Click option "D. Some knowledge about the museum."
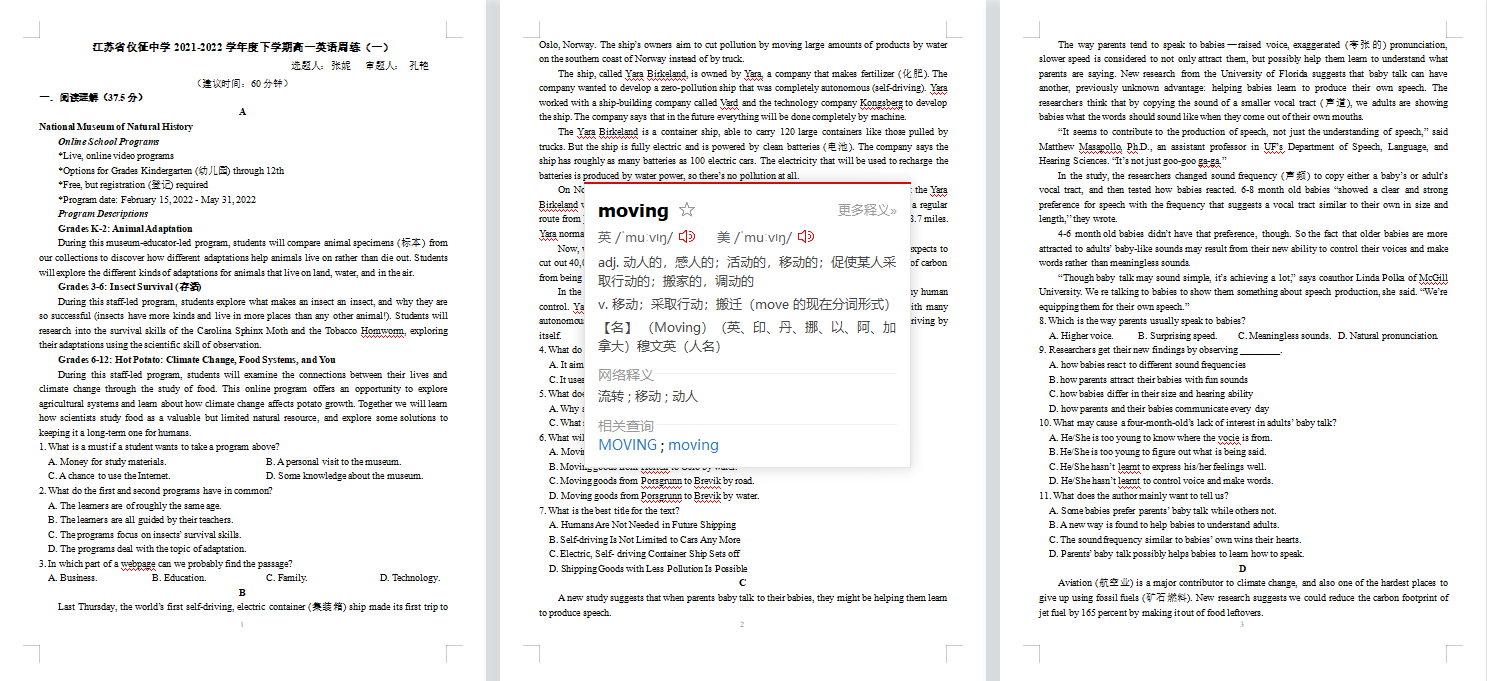Screen dimensions: 1487x681 coord(345,476)
